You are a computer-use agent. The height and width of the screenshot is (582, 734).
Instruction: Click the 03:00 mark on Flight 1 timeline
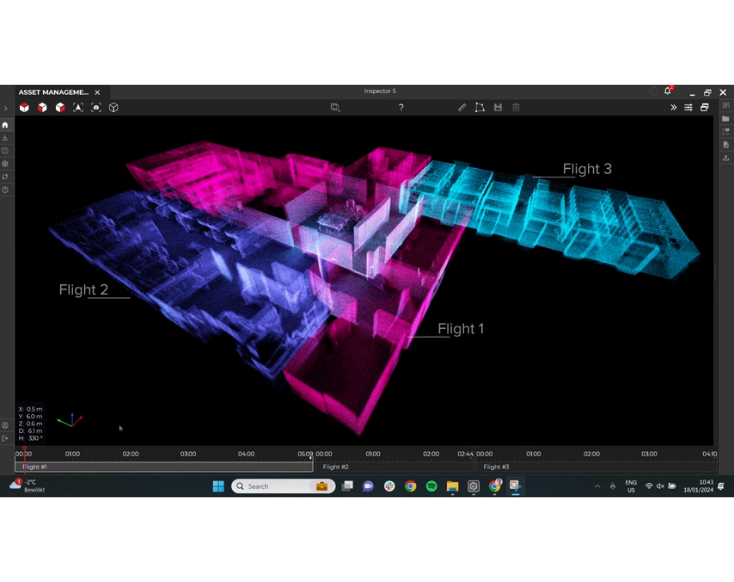click(x=188, y=454)
